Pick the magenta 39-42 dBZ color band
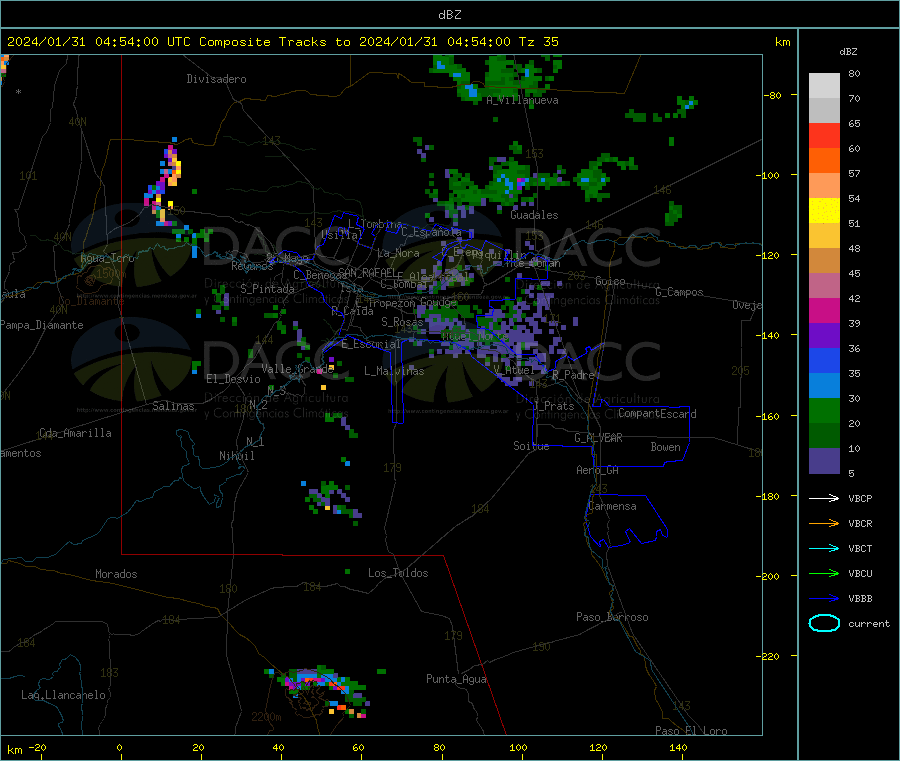Image resolution: width=900 pixels, height=761 pixels. [824, 310]
